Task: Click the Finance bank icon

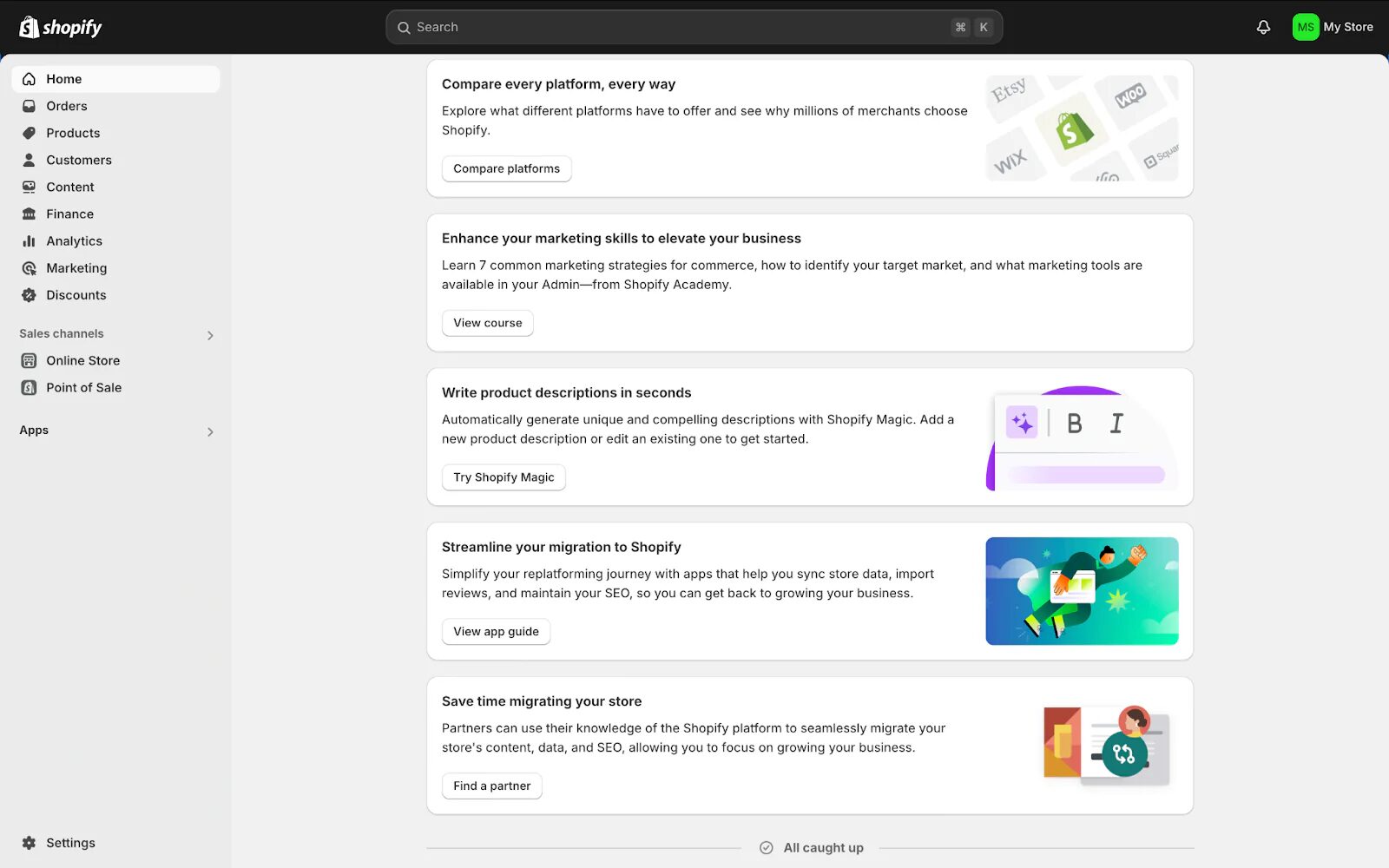Action: [29, 214]
